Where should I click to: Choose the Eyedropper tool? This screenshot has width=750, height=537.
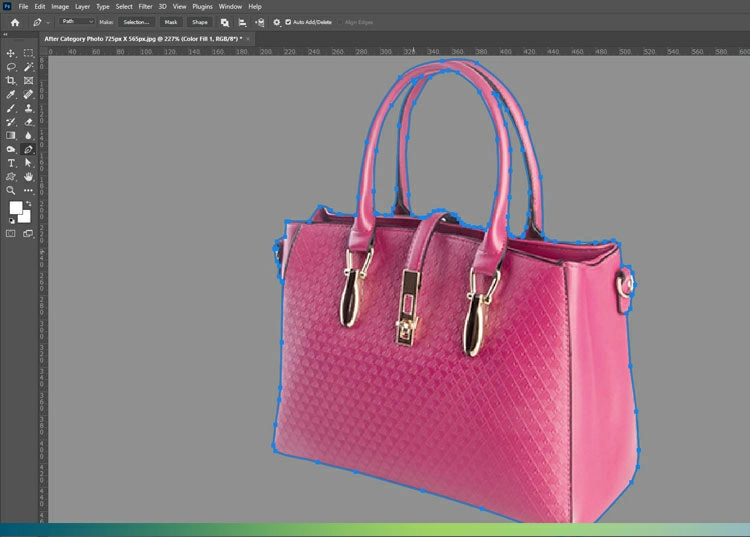click(11, 95)
